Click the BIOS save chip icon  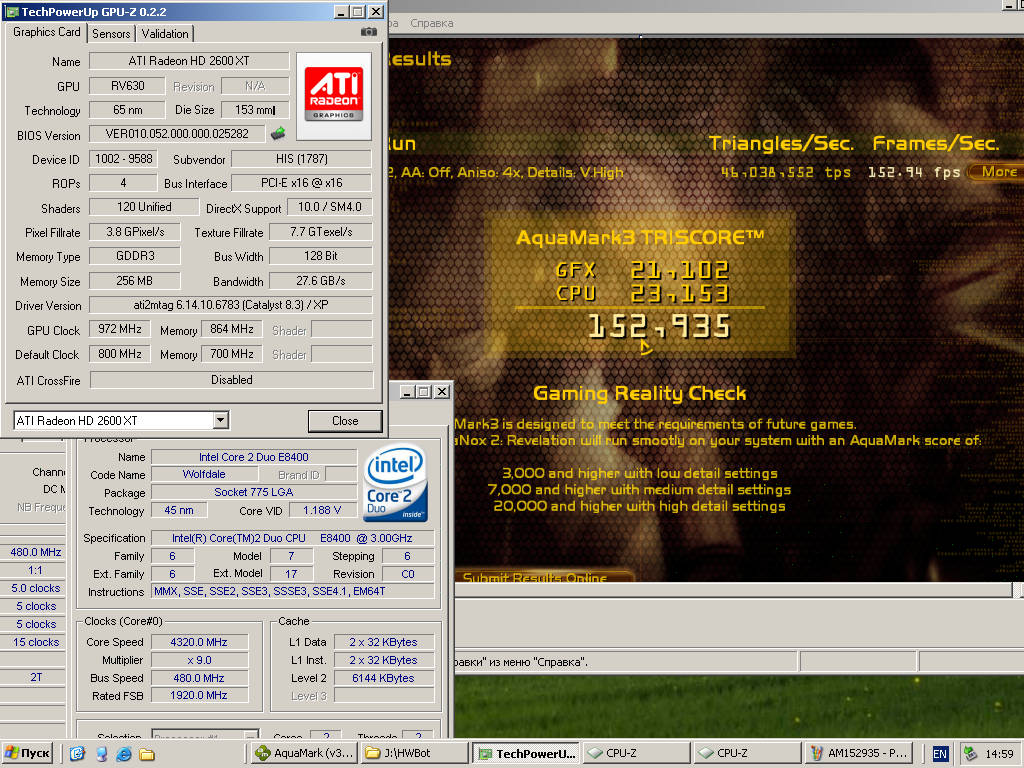click(x=278, y=134)
